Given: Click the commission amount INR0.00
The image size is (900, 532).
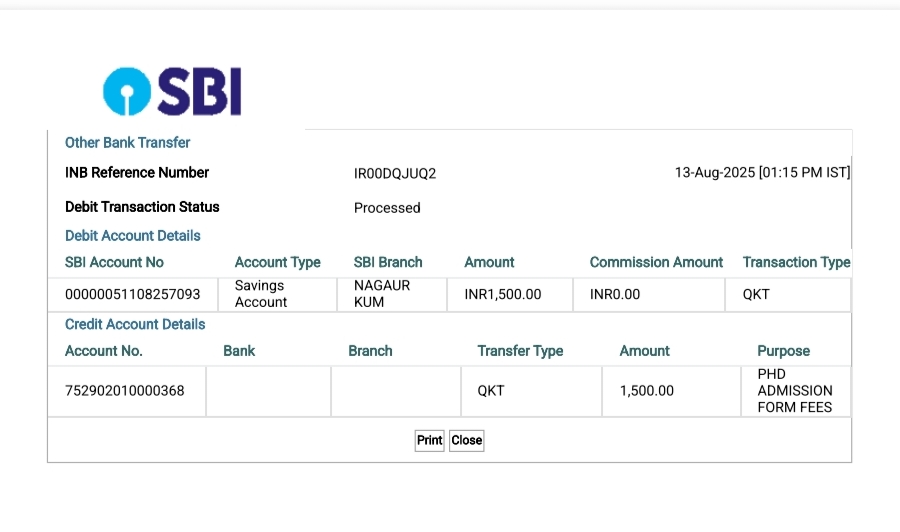Looking at the screenshot, I should click(x=614, y=295).
